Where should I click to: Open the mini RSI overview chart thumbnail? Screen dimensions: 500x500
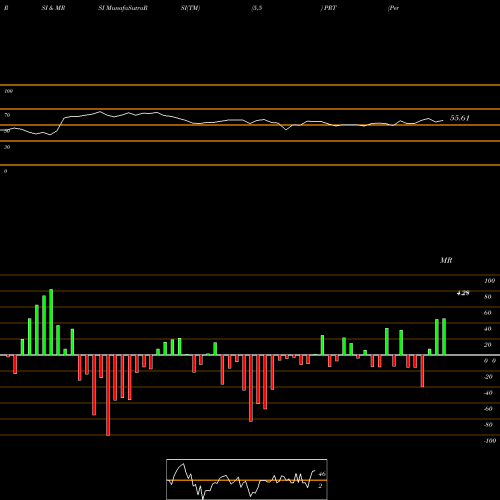tap(247, 479)
